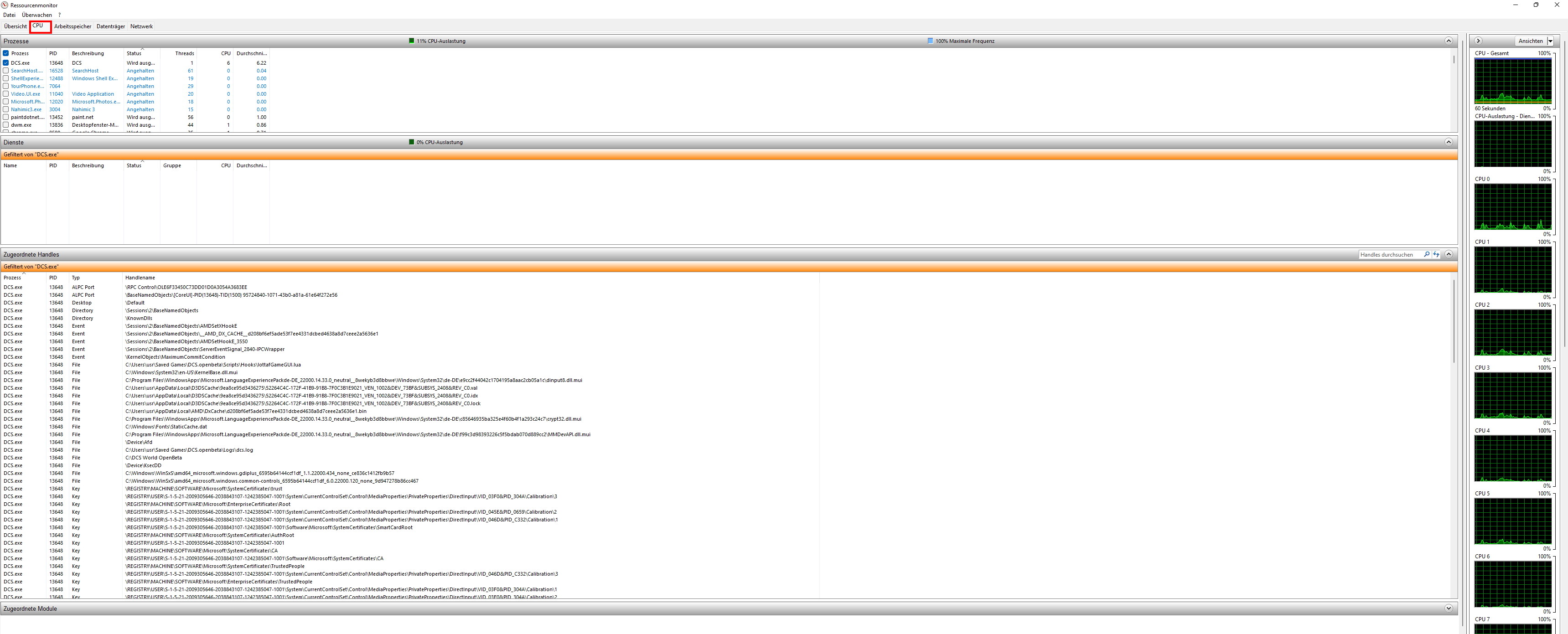
Task: Switch to the Netzwerk tab
Action: coord(141,26)
